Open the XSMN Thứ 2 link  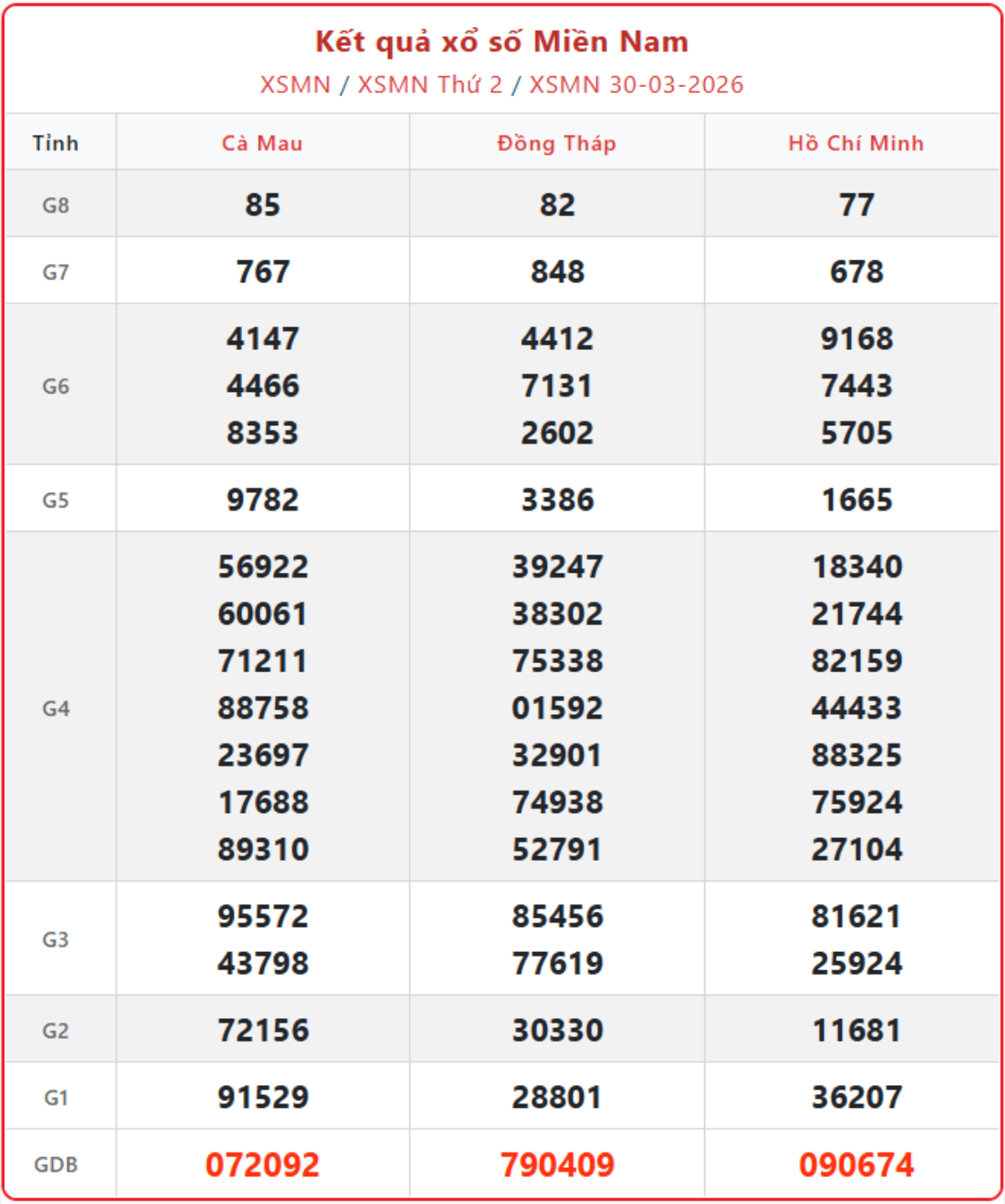pyautogui.click(x=430, y=85)
